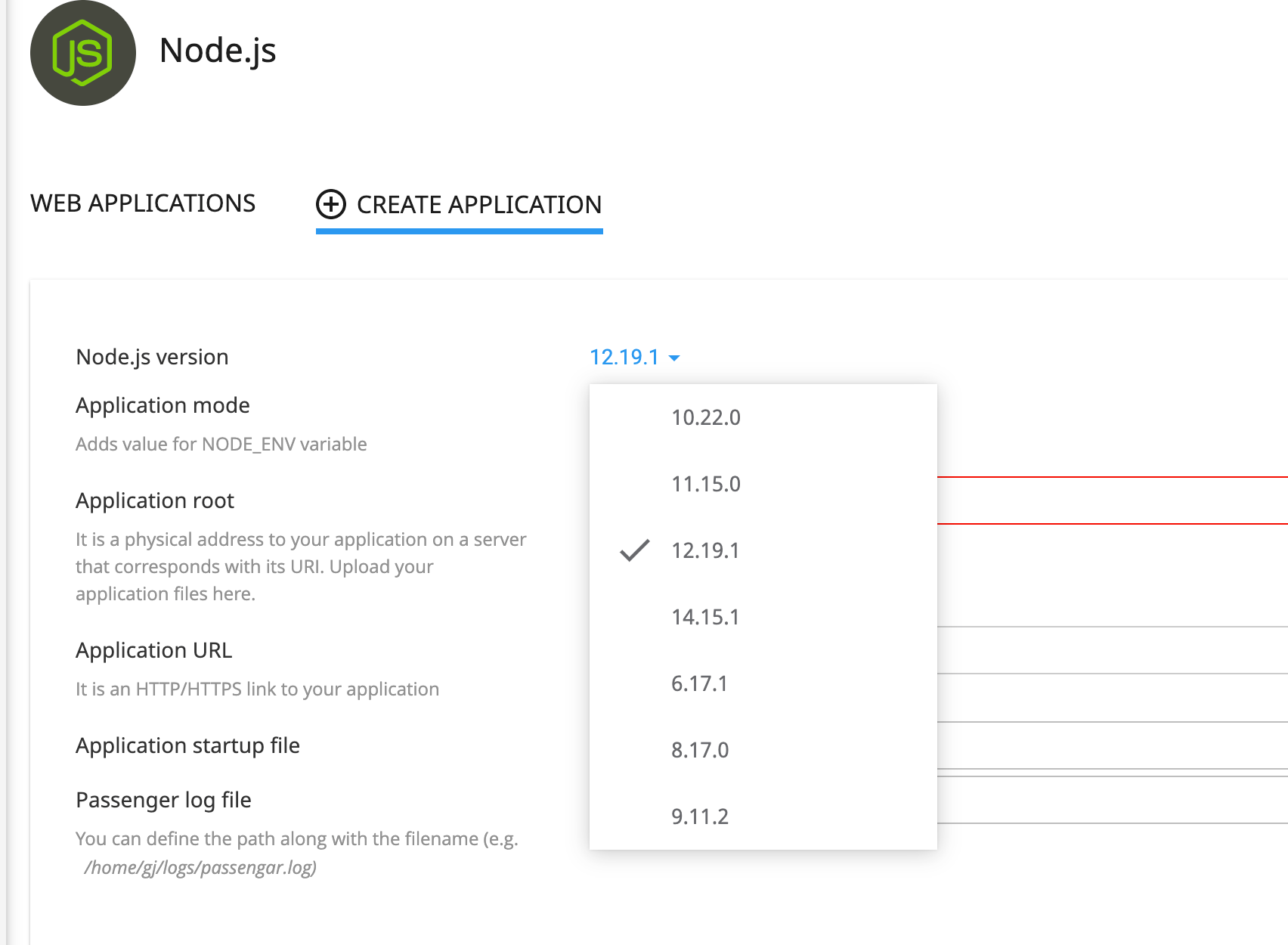Choose version 6.17.1 from the dropdown
This screenshot has height=945, width=1288.
(x=763, y=683)
